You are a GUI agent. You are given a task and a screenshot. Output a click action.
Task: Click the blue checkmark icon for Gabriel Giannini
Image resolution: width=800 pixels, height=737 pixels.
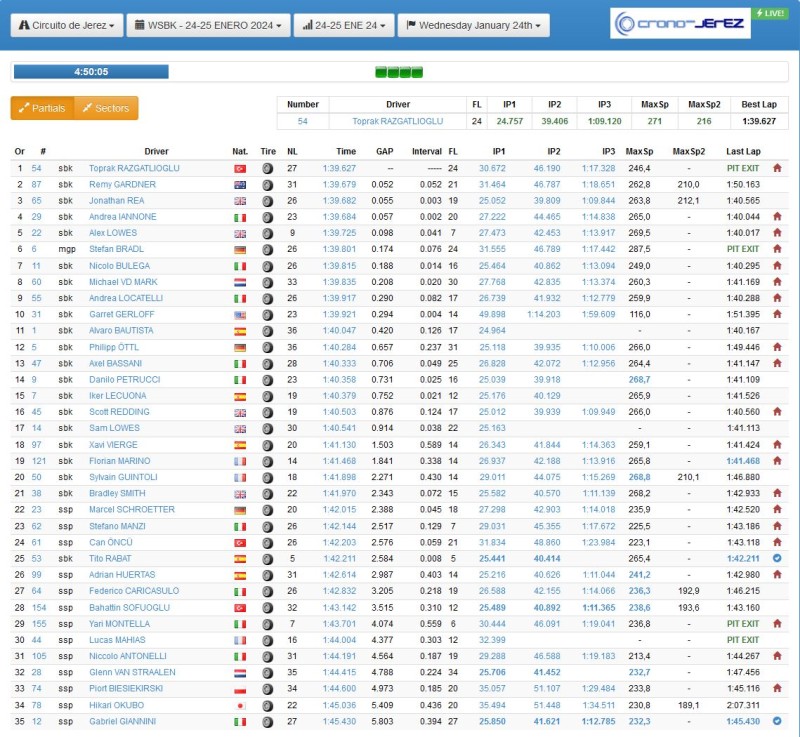tap(777, 720)
